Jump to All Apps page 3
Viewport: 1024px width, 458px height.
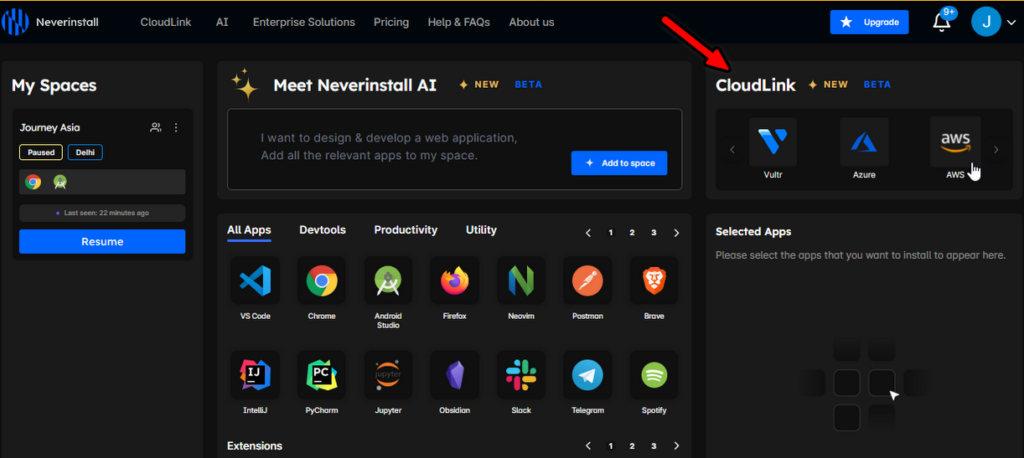(x=654, y=233)
